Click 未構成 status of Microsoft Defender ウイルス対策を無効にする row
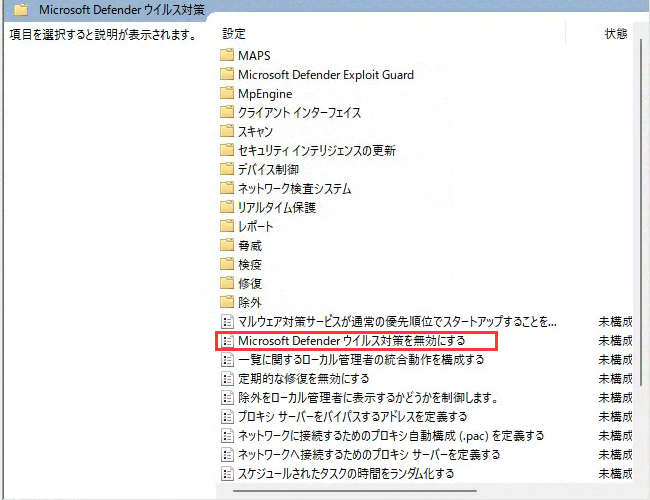 coord(616,340)
